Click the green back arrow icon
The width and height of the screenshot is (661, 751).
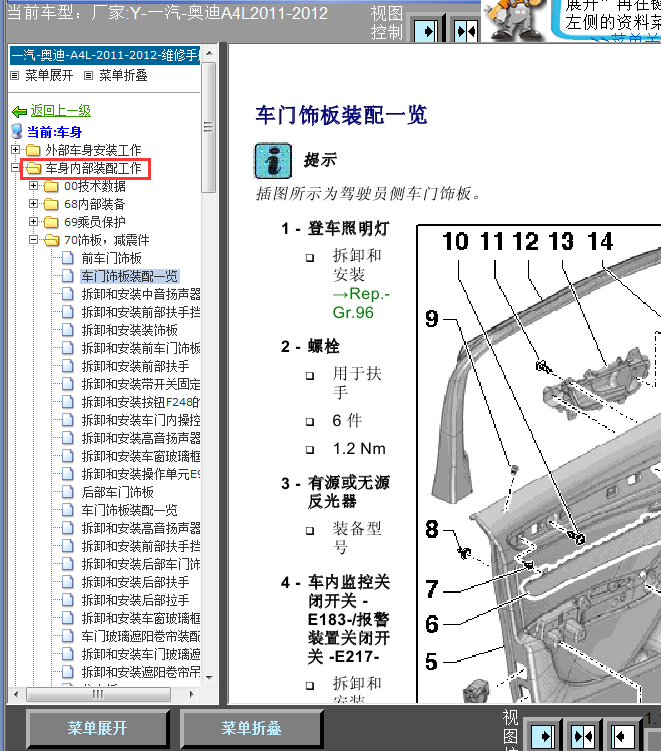coord(20,112)
